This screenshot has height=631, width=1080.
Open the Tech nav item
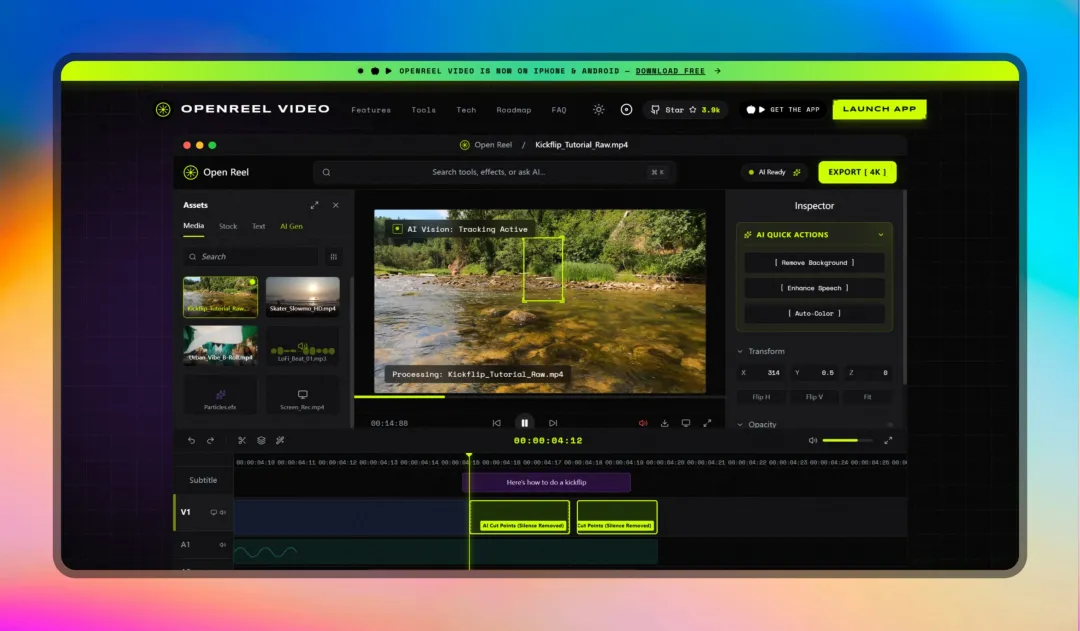click(x=466, y=110)
